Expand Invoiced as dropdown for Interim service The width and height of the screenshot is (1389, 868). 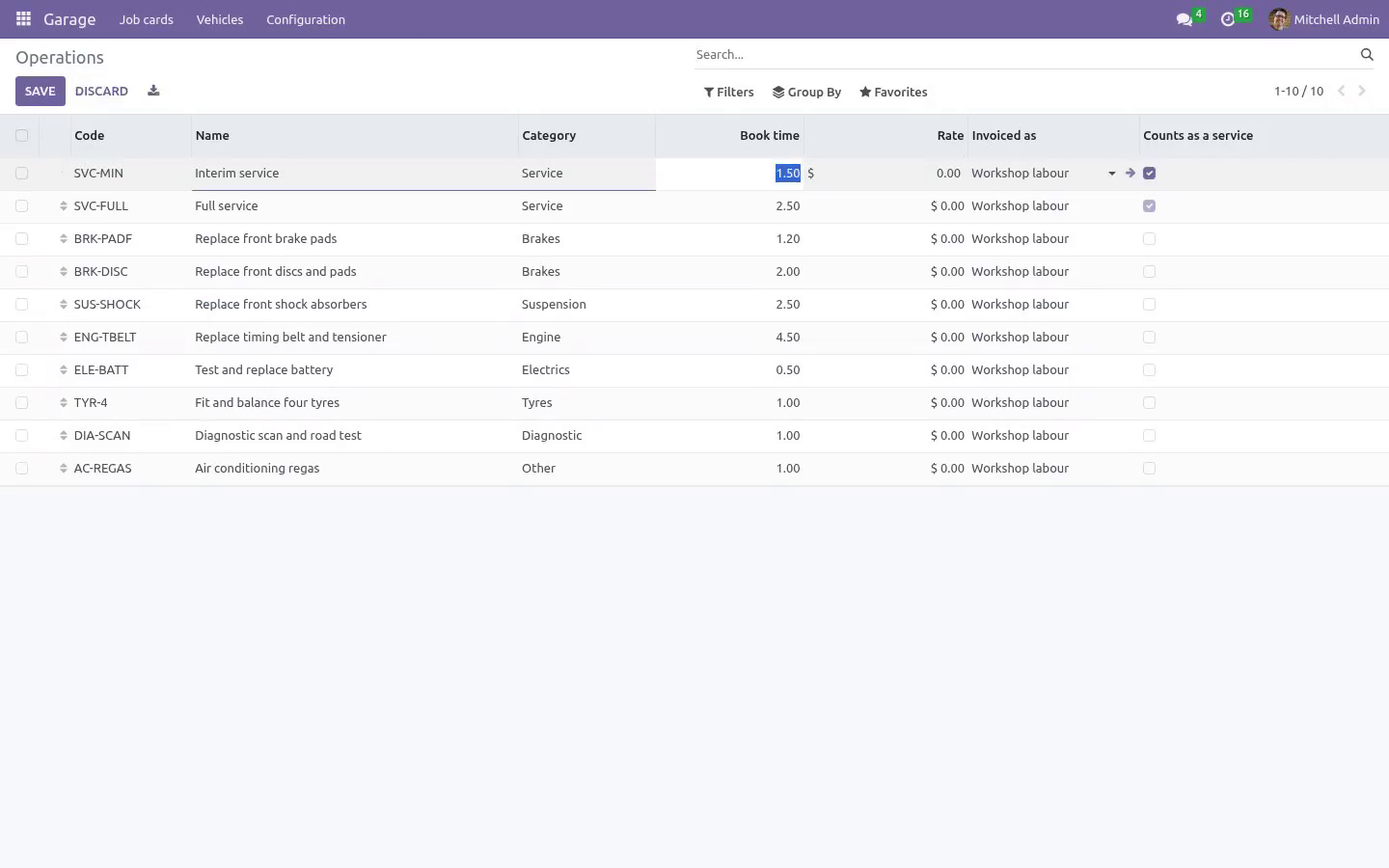[x=1112, y=174]
